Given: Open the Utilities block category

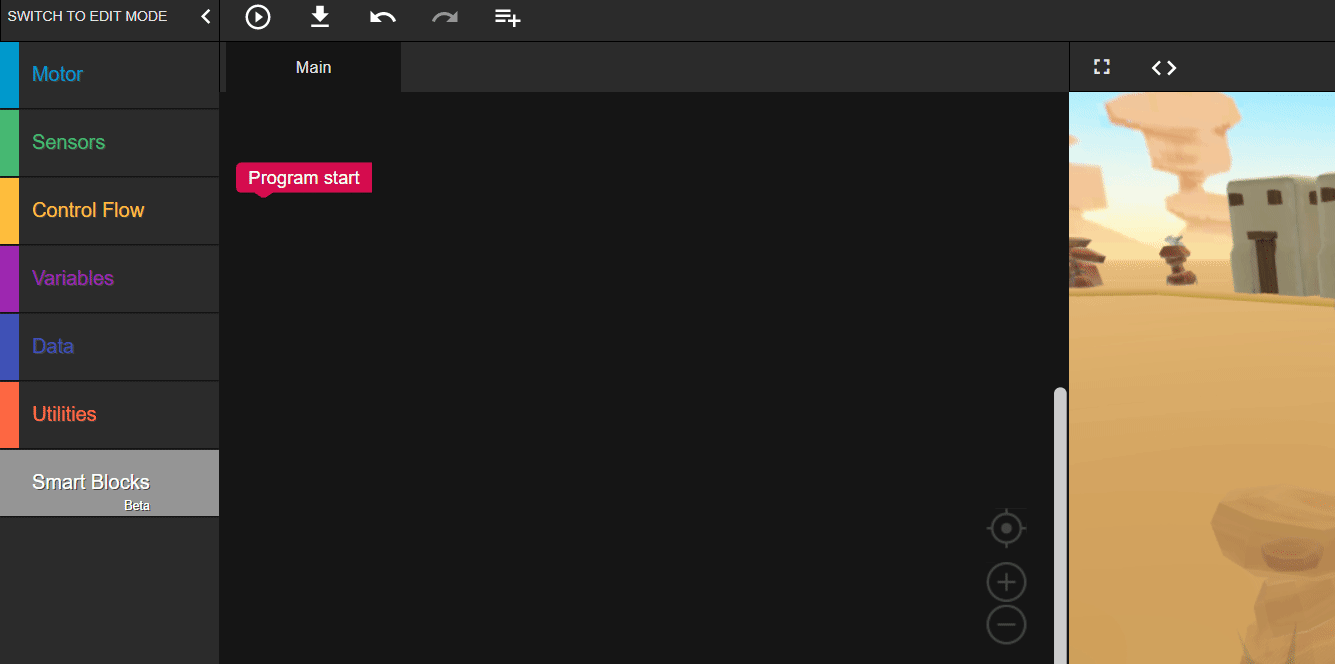Looking at the screenshot, I should (110, 415).
